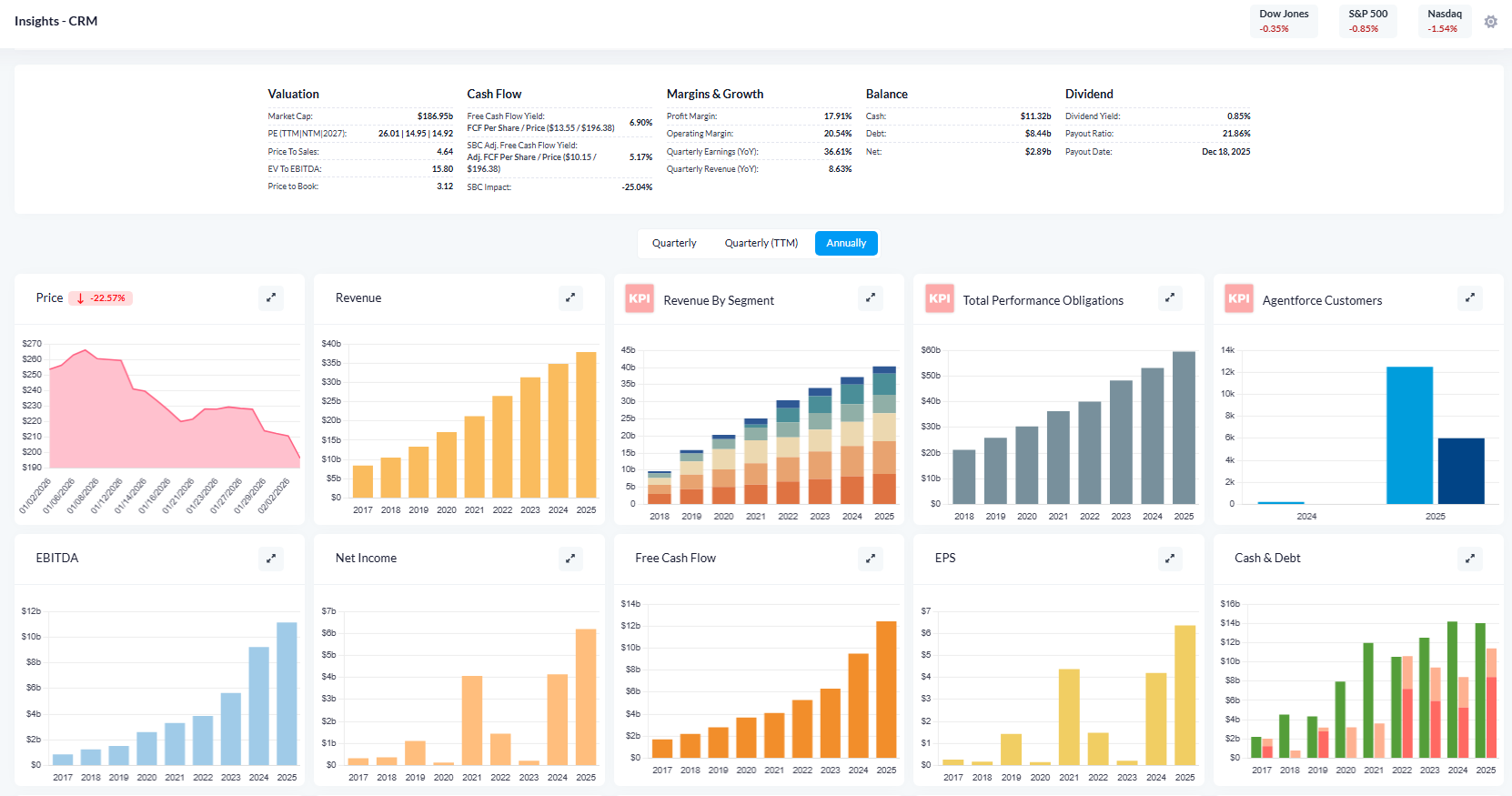This screenshot has width=1512, height=796.
Task: Open the settings gear icon
Action: 1490,22
